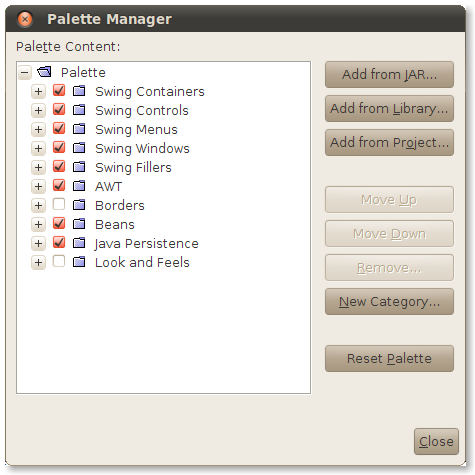
Task: Click the Add from Library button
Action: 389,108
